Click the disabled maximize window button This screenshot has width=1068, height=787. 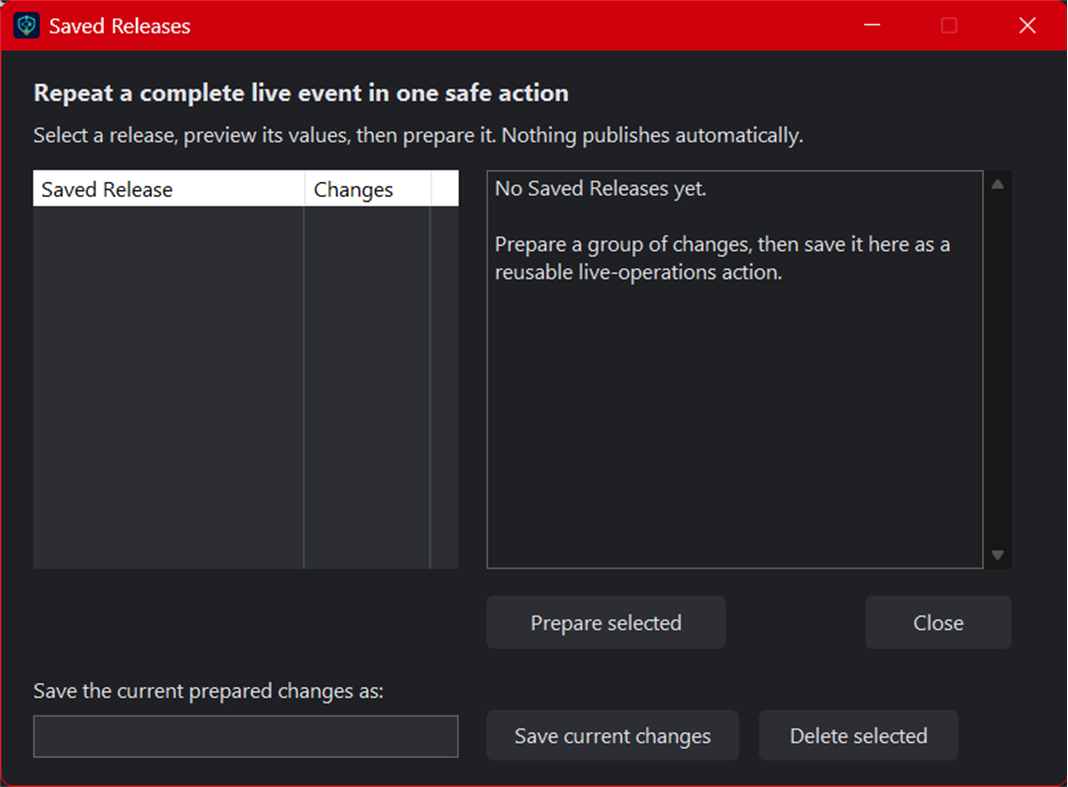point(949,25)
